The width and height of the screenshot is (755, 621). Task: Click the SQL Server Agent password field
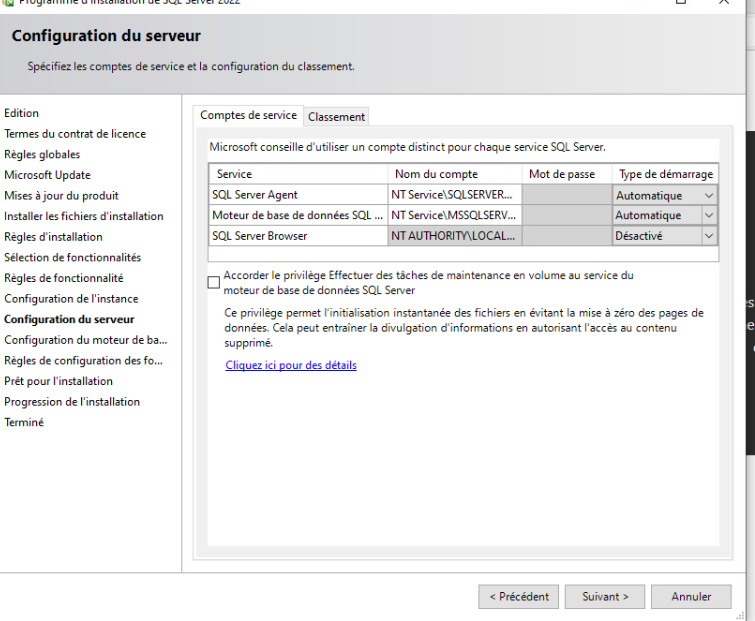tap(567, 195)
